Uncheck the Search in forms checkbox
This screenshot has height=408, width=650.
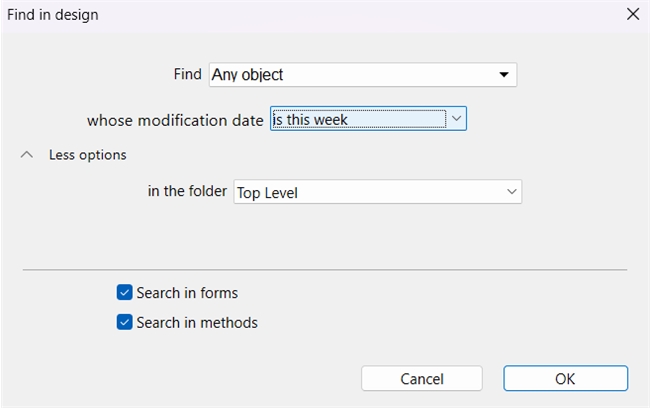[125, 293]
